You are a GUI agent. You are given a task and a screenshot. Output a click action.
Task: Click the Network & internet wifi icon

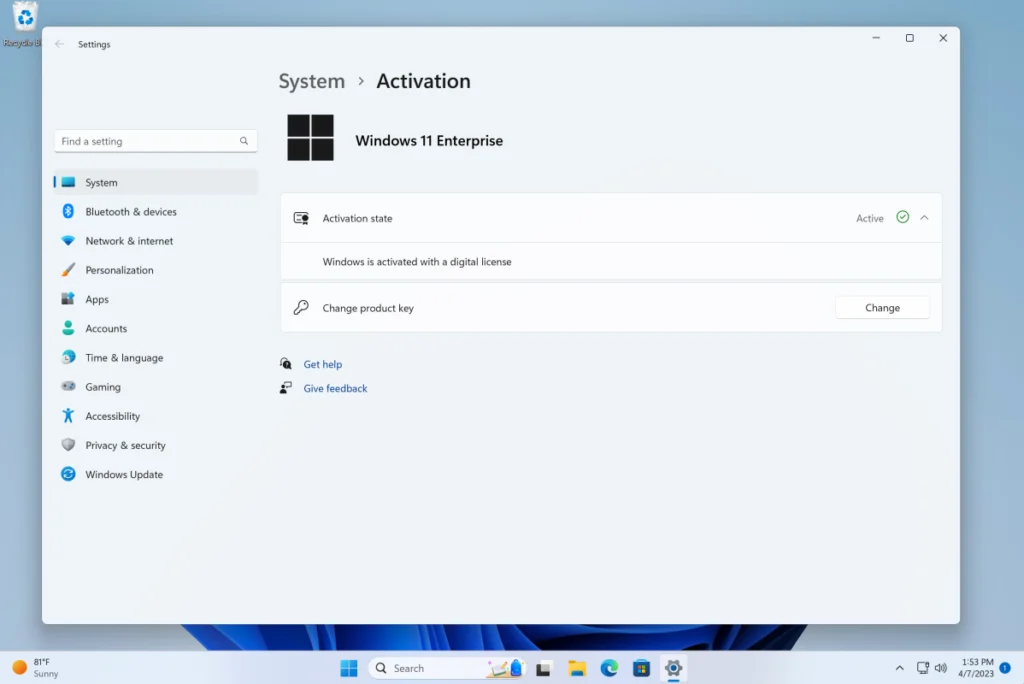(68, 241)
